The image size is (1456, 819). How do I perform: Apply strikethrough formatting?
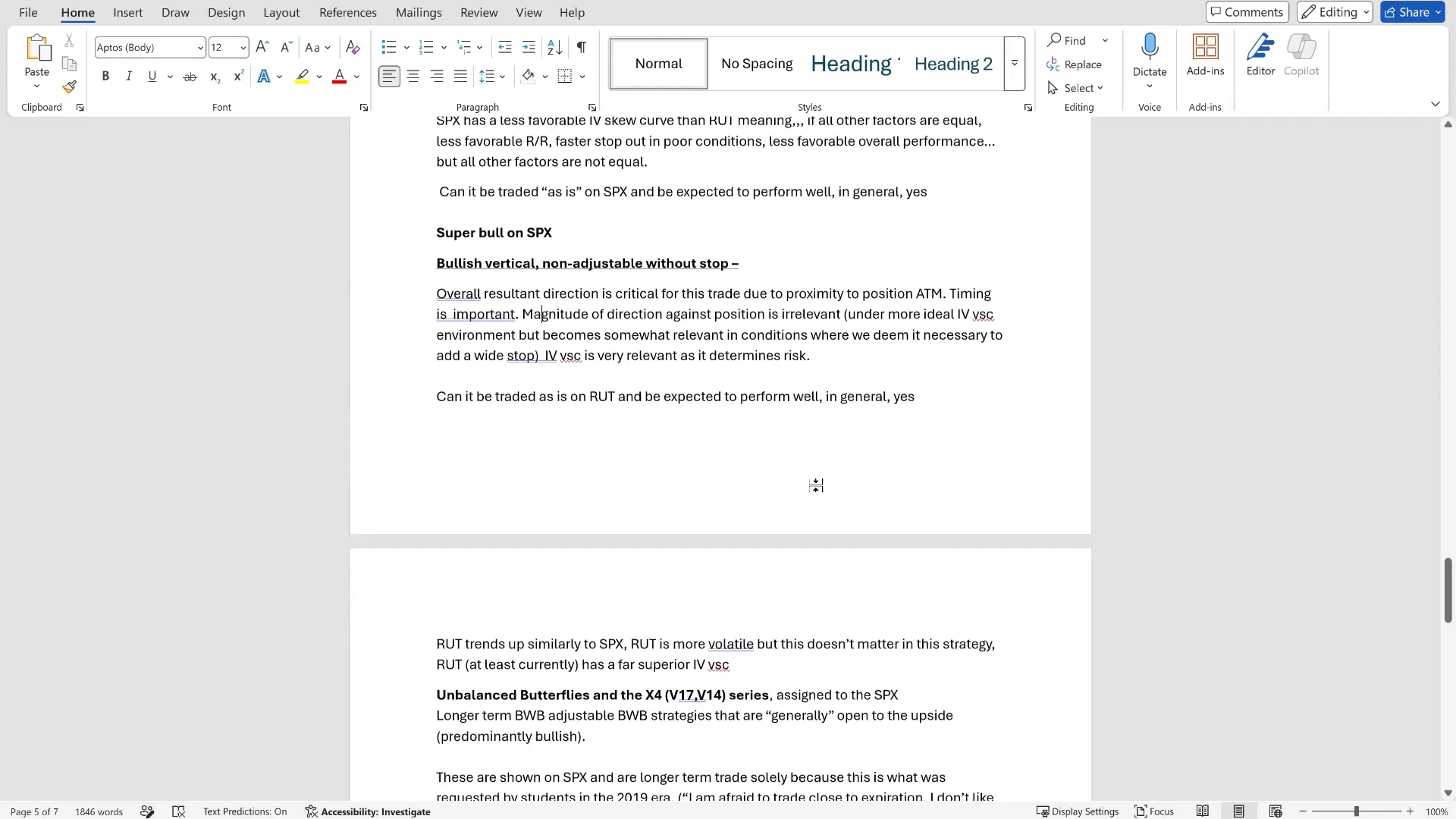(x=190, y=77)
